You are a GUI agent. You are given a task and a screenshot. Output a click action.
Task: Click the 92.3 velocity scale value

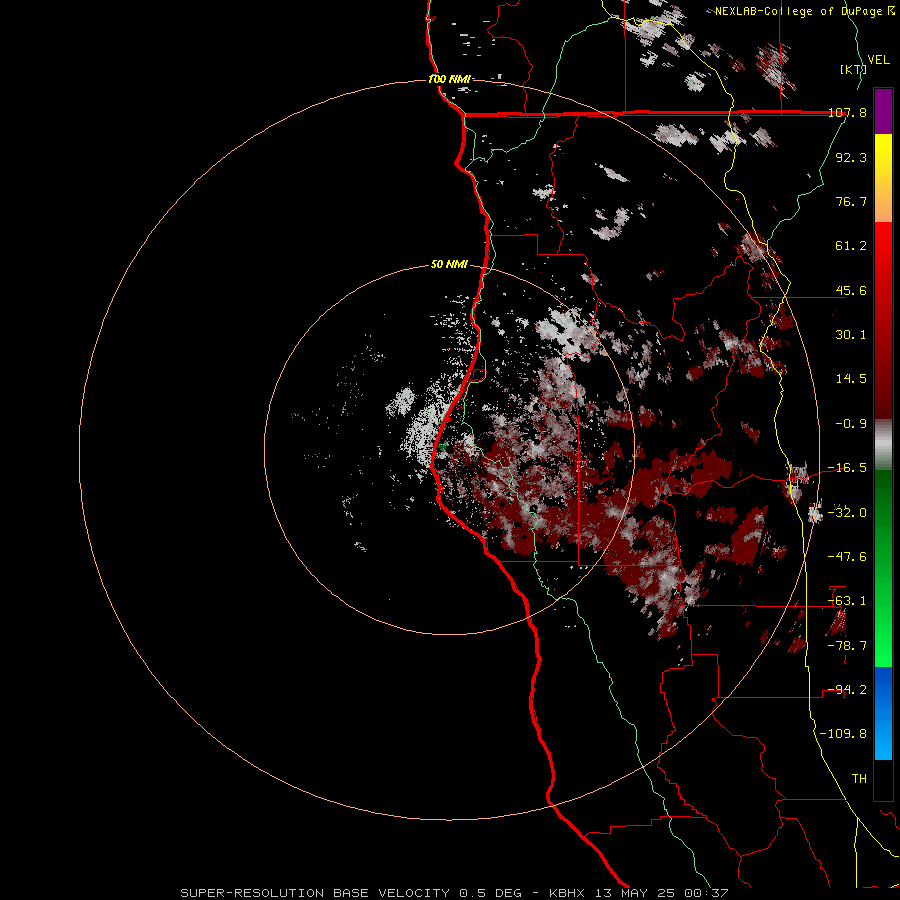(851, 157)
